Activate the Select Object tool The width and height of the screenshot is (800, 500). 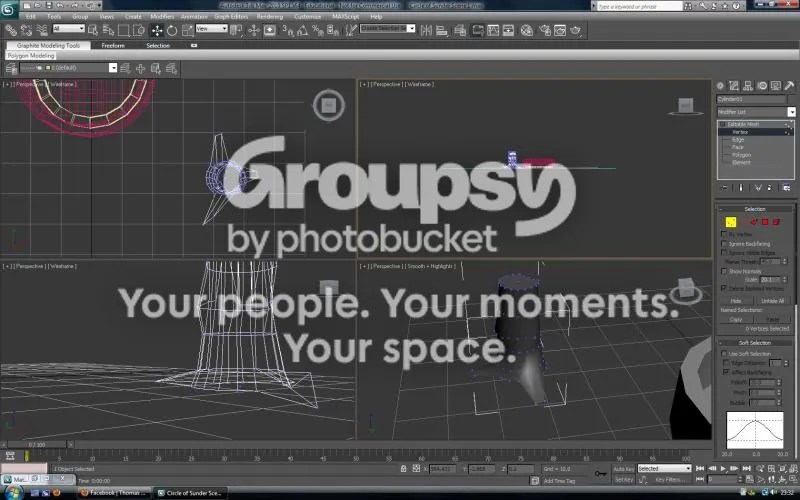coord(92,31)
